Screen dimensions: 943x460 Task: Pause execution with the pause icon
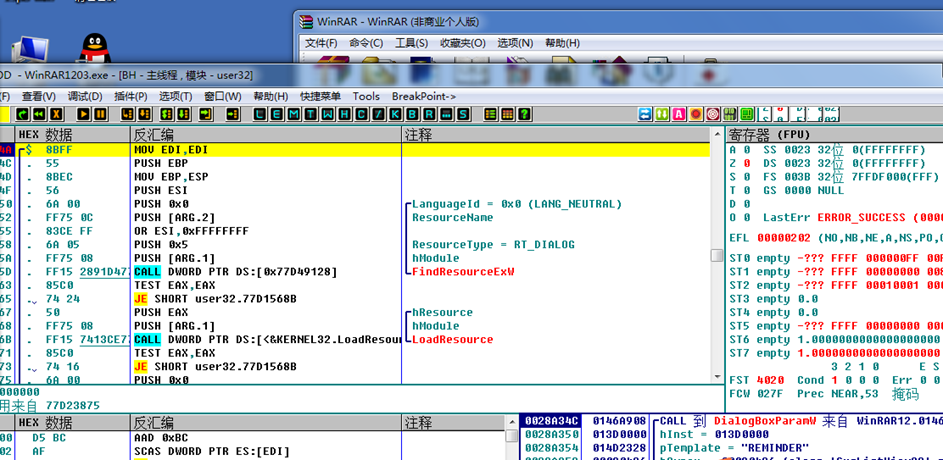100,114
